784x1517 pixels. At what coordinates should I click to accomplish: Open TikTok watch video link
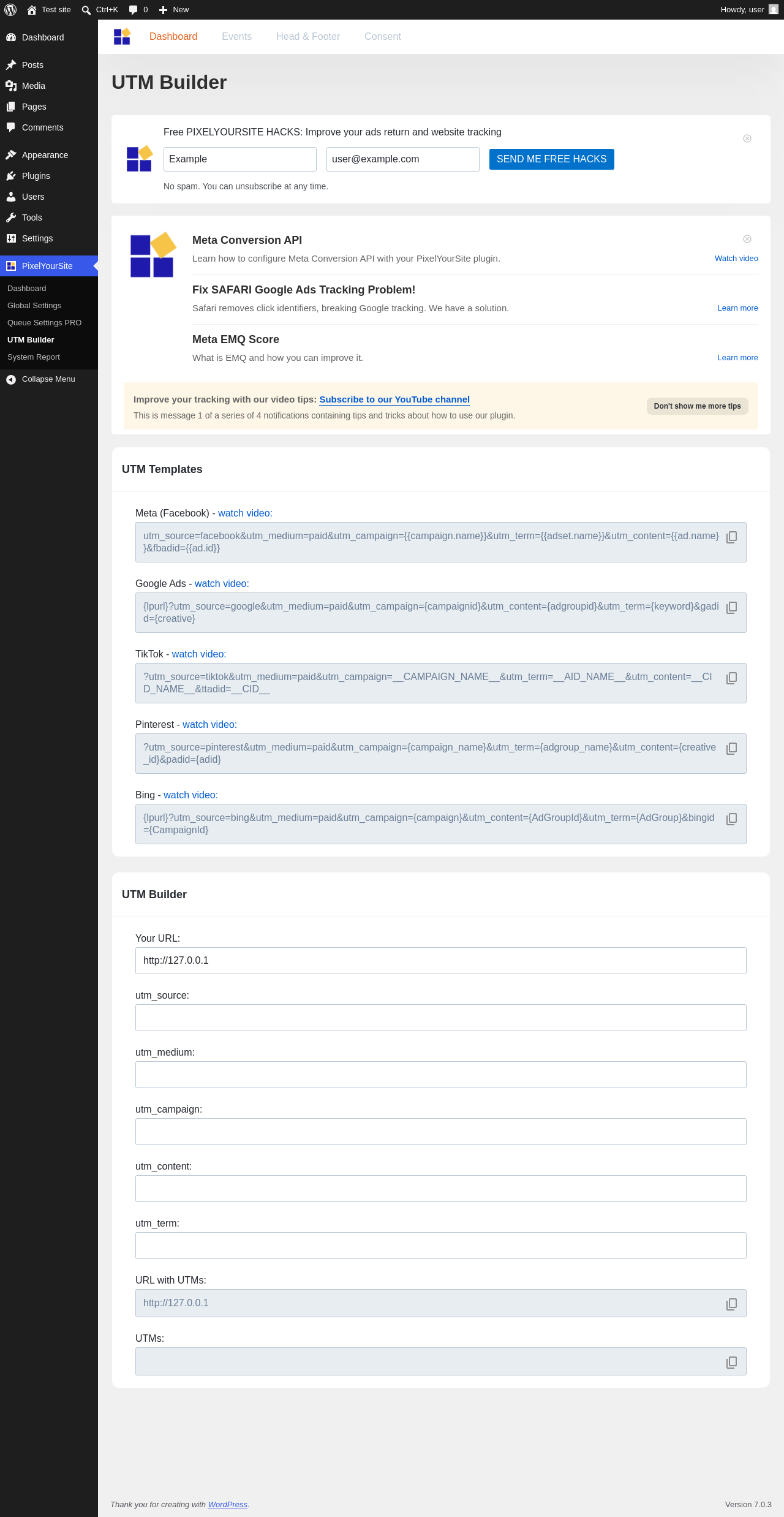coord(199,654)
